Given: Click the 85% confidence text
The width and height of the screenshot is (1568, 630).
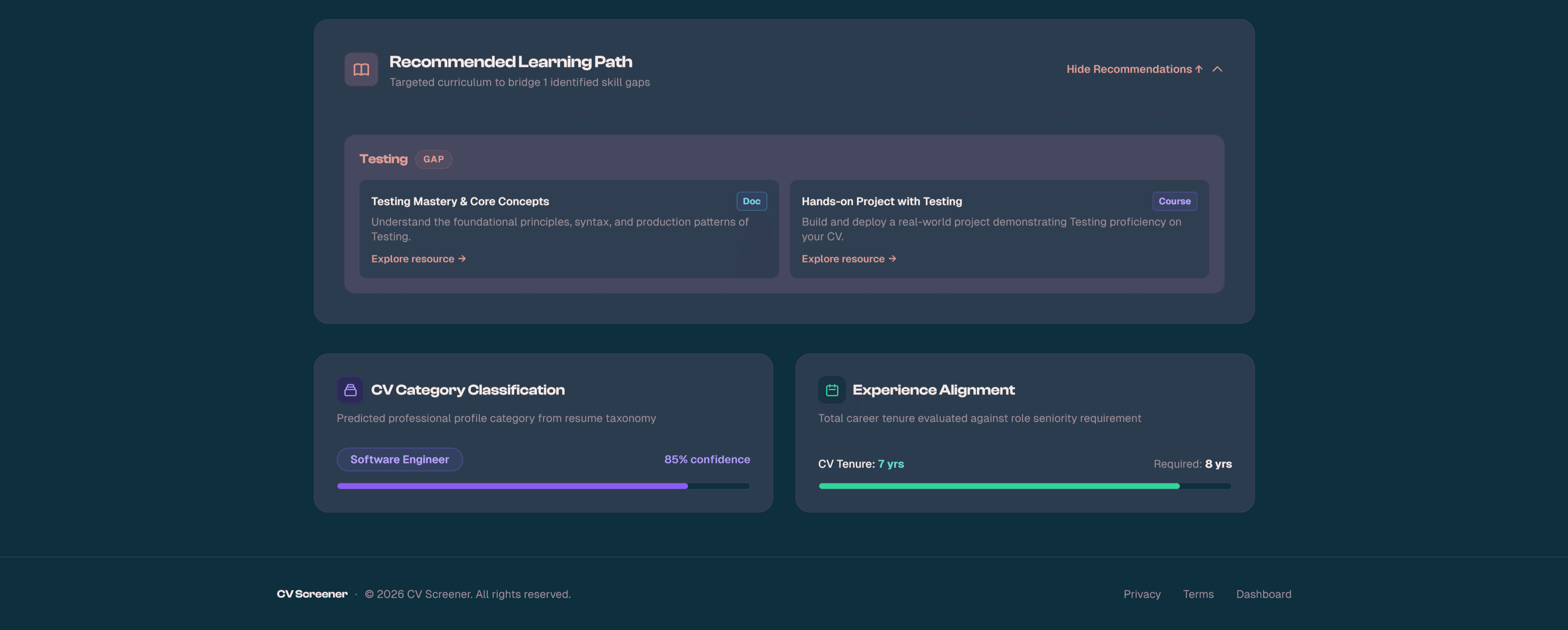Looking at the screenshot, I should [707, 460].
